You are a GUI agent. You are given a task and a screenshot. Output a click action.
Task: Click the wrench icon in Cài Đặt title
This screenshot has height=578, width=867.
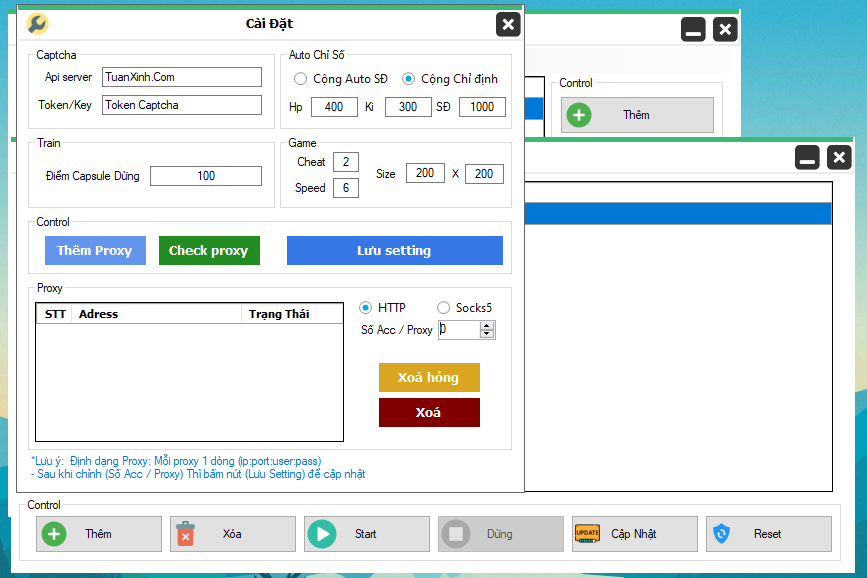(x=36, y=24)
